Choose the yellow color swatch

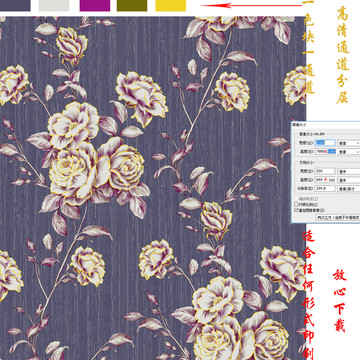pyautogui.click(x=171, y=5)
